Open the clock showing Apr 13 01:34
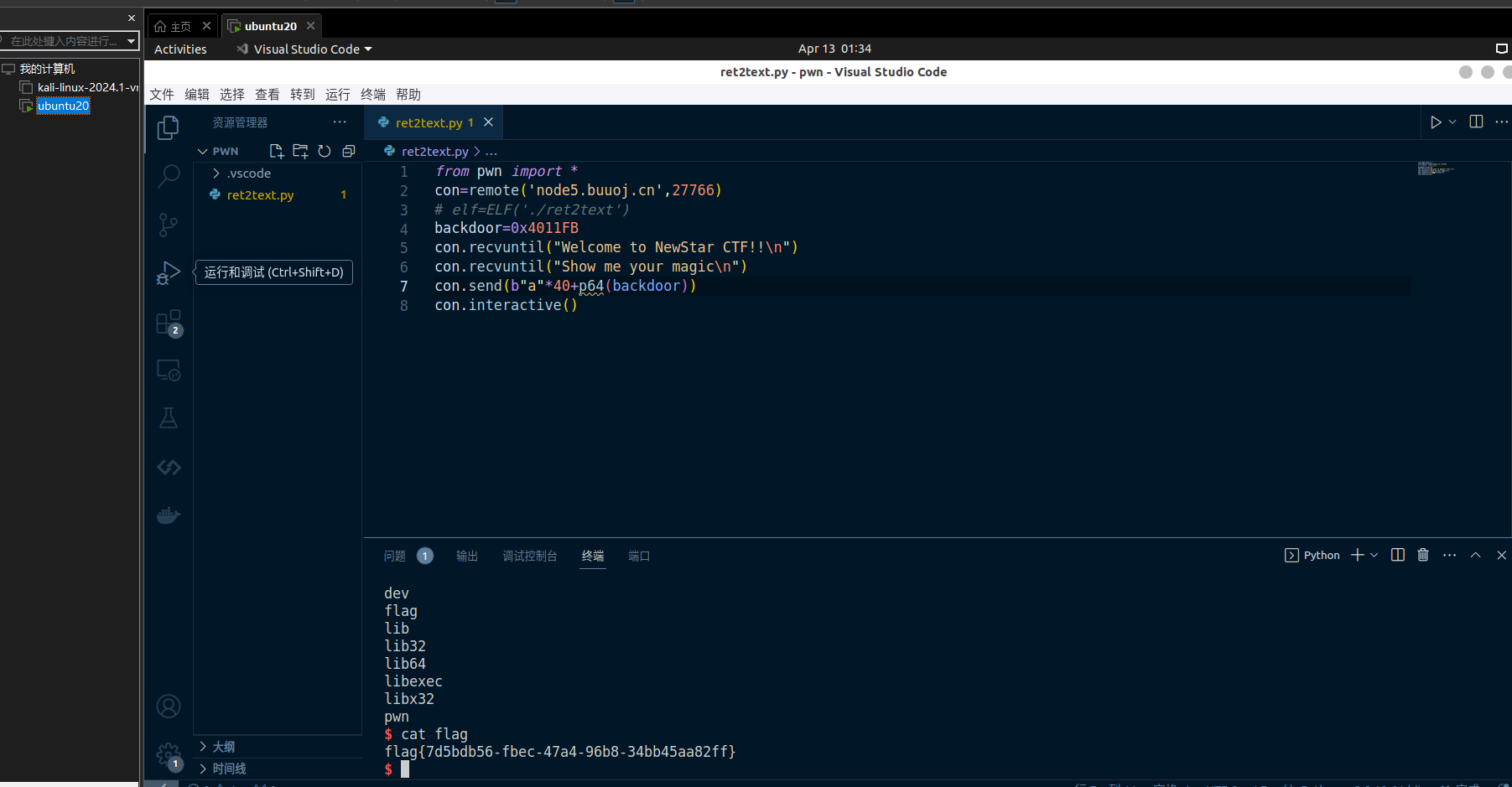Image resolution: width=1512 pixels, height=787 pixels. point(834,49)
